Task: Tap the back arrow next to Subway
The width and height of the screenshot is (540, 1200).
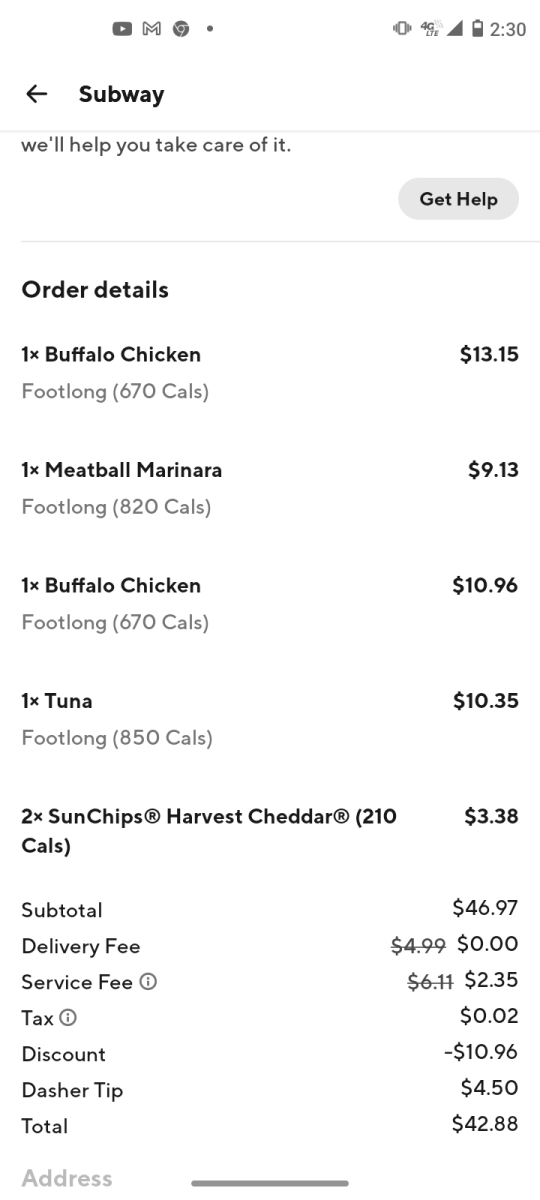Action: pyautogui.click(x=36, y=94)
